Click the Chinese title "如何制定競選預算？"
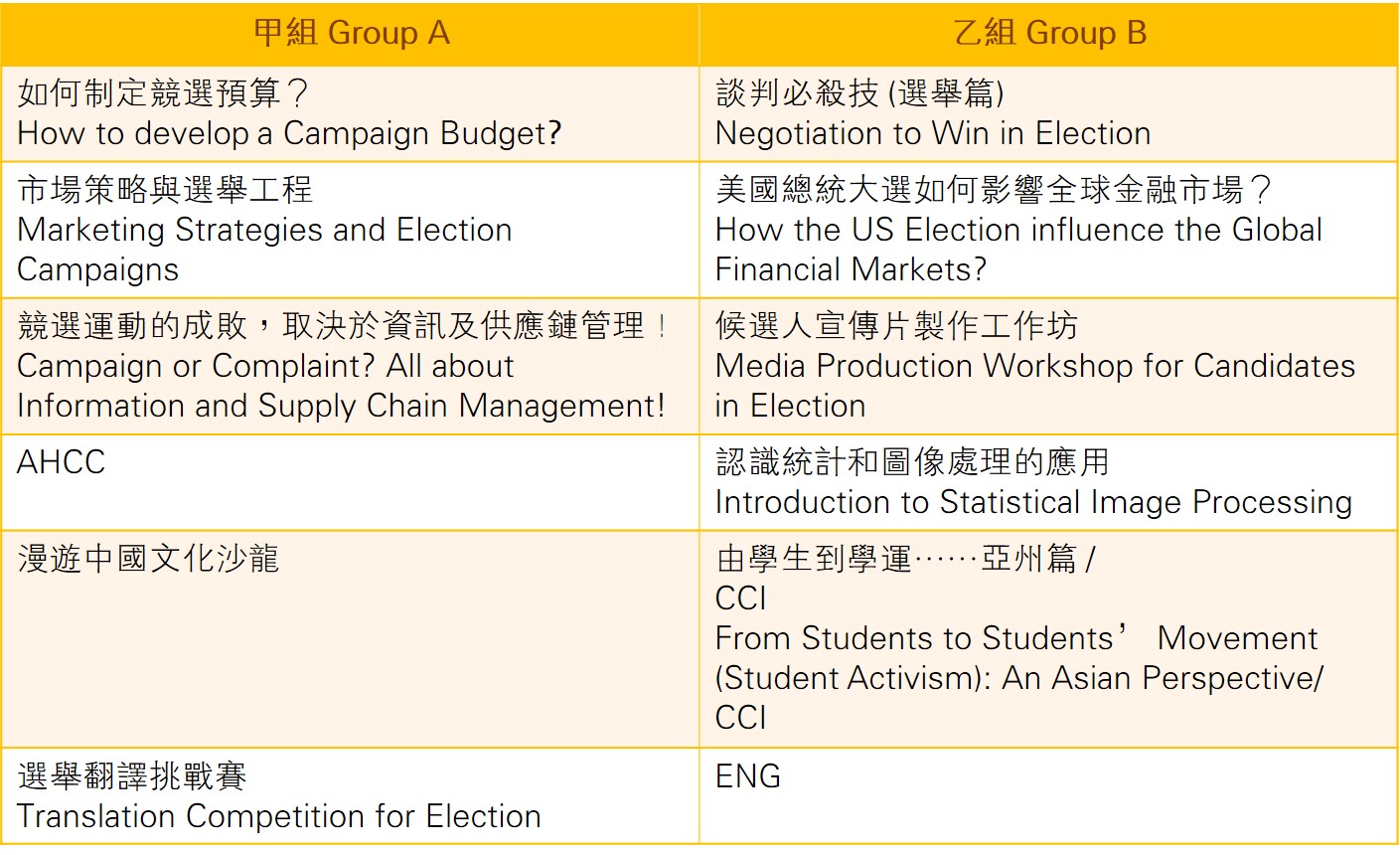The width and height of the screenshot is (1400, 855). click(x=164, y=93)
